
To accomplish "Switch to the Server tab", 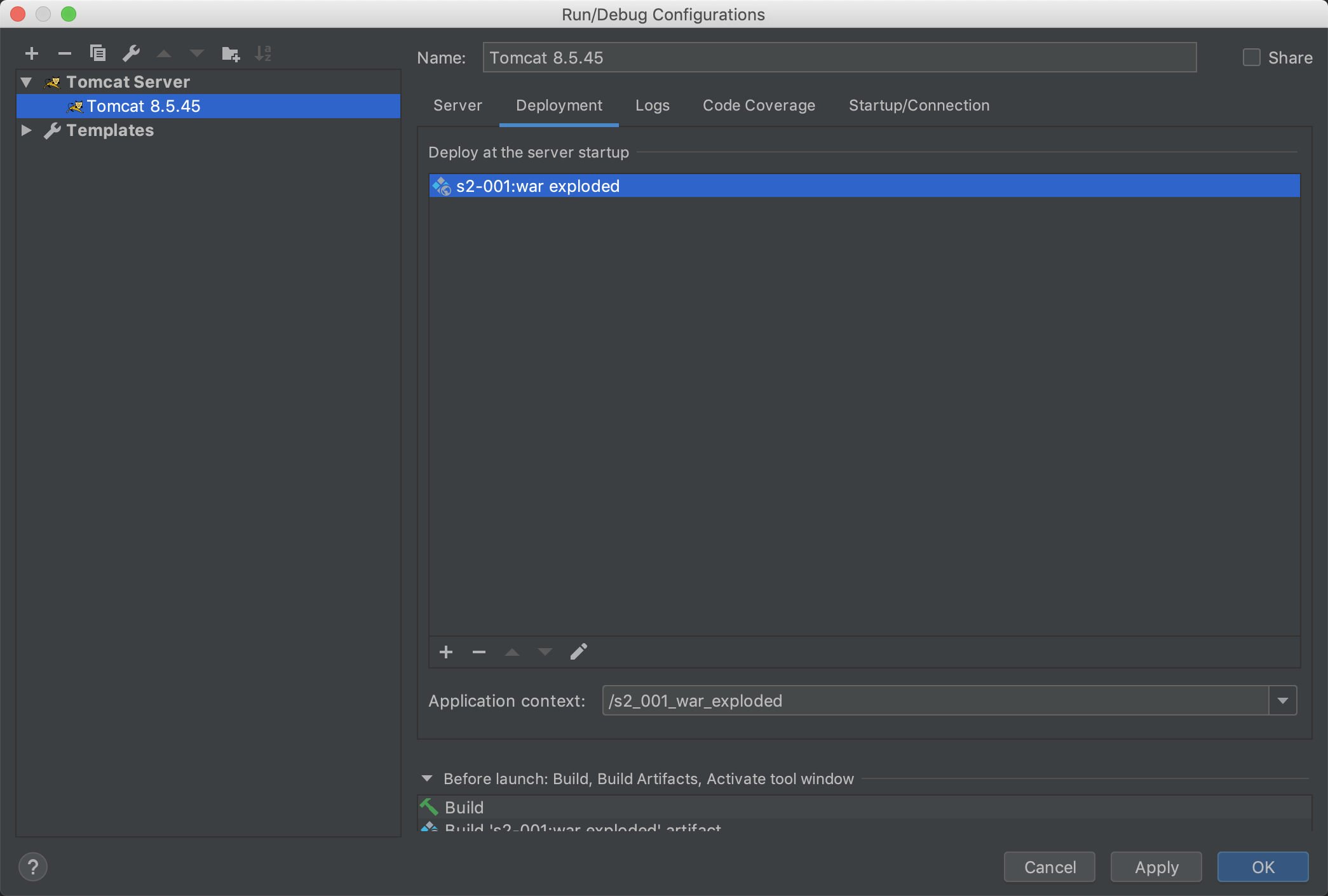I will tap(457, 104).
